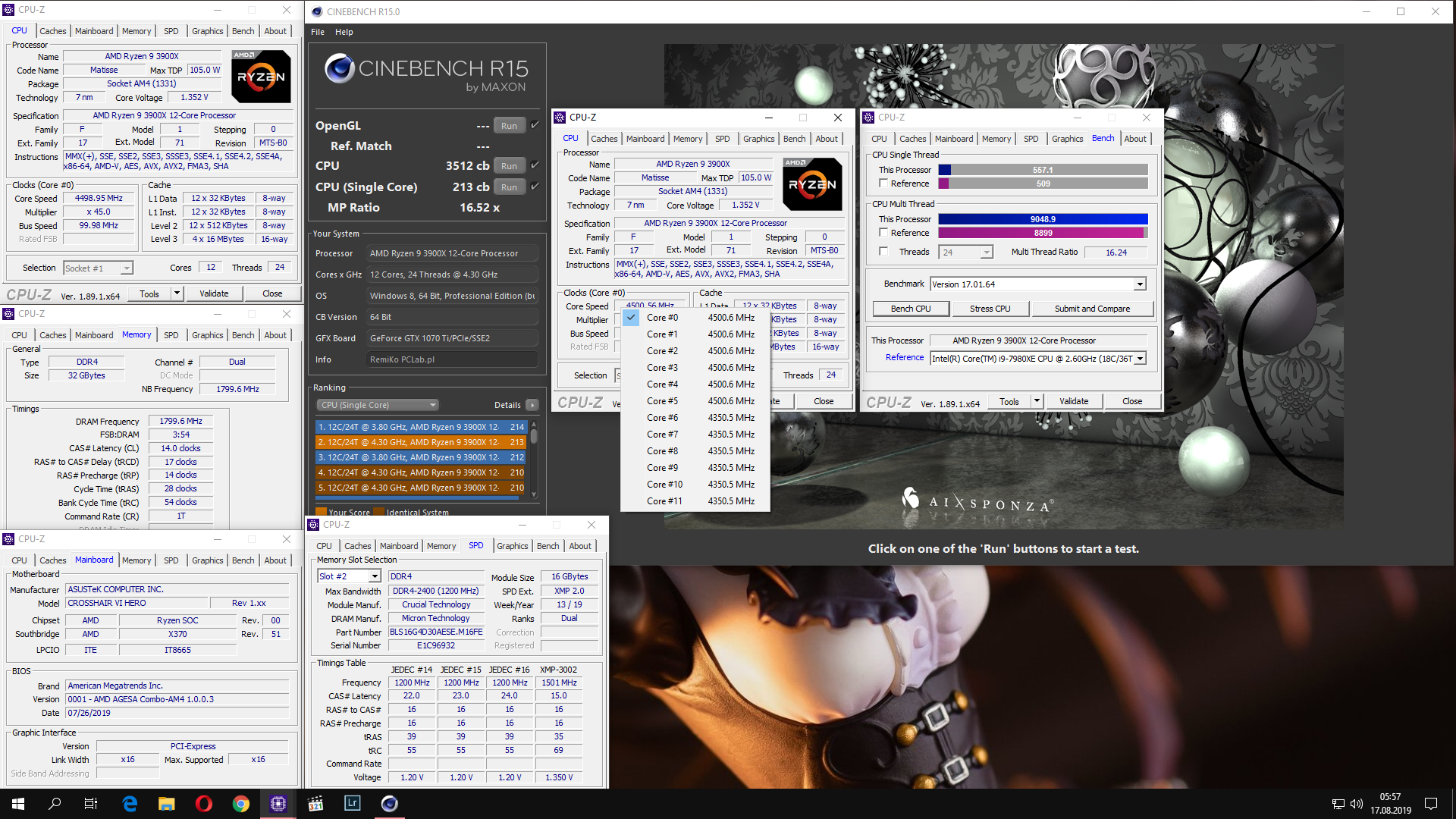Click Submit and Compare button
Viewport: 1456px width, 819px height.
pos(1092,309)
